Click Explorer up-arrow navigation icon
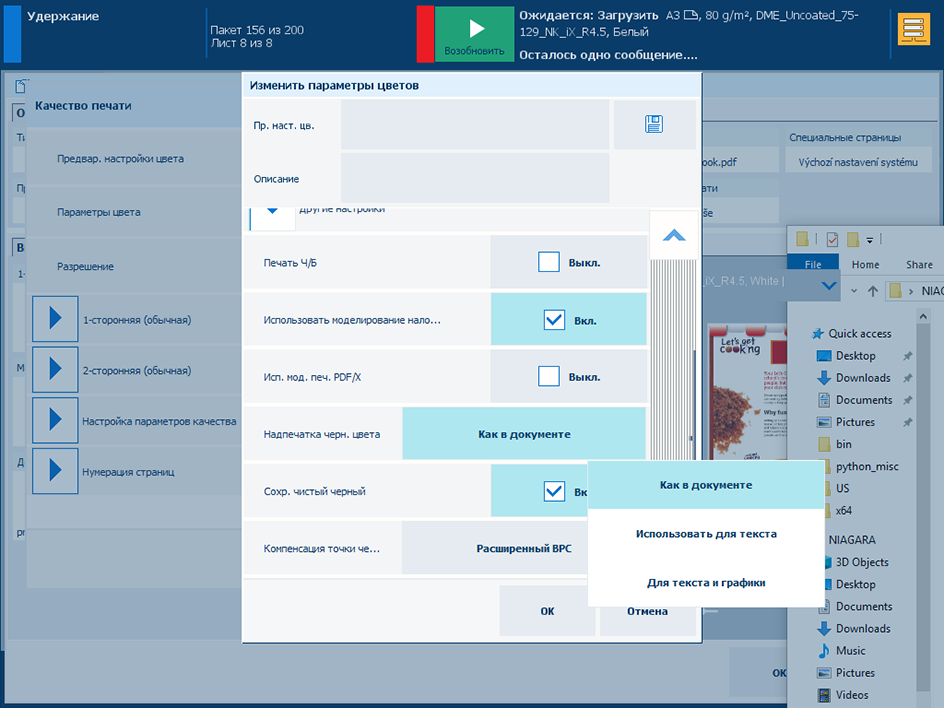This screenshot has width=944, height=708. point(872,291)
